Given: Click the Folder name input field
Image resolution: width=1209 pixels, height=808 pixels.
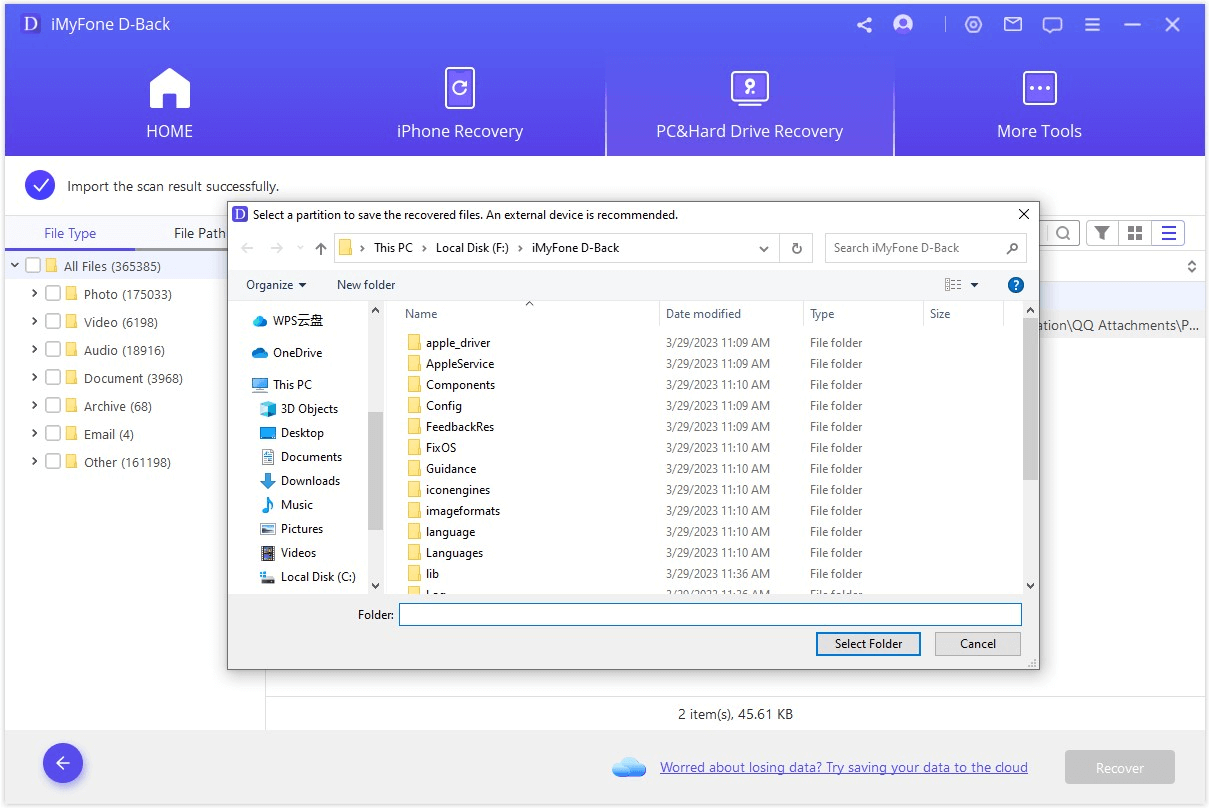Looking at the screenshot, I should [x=709, y=614].
